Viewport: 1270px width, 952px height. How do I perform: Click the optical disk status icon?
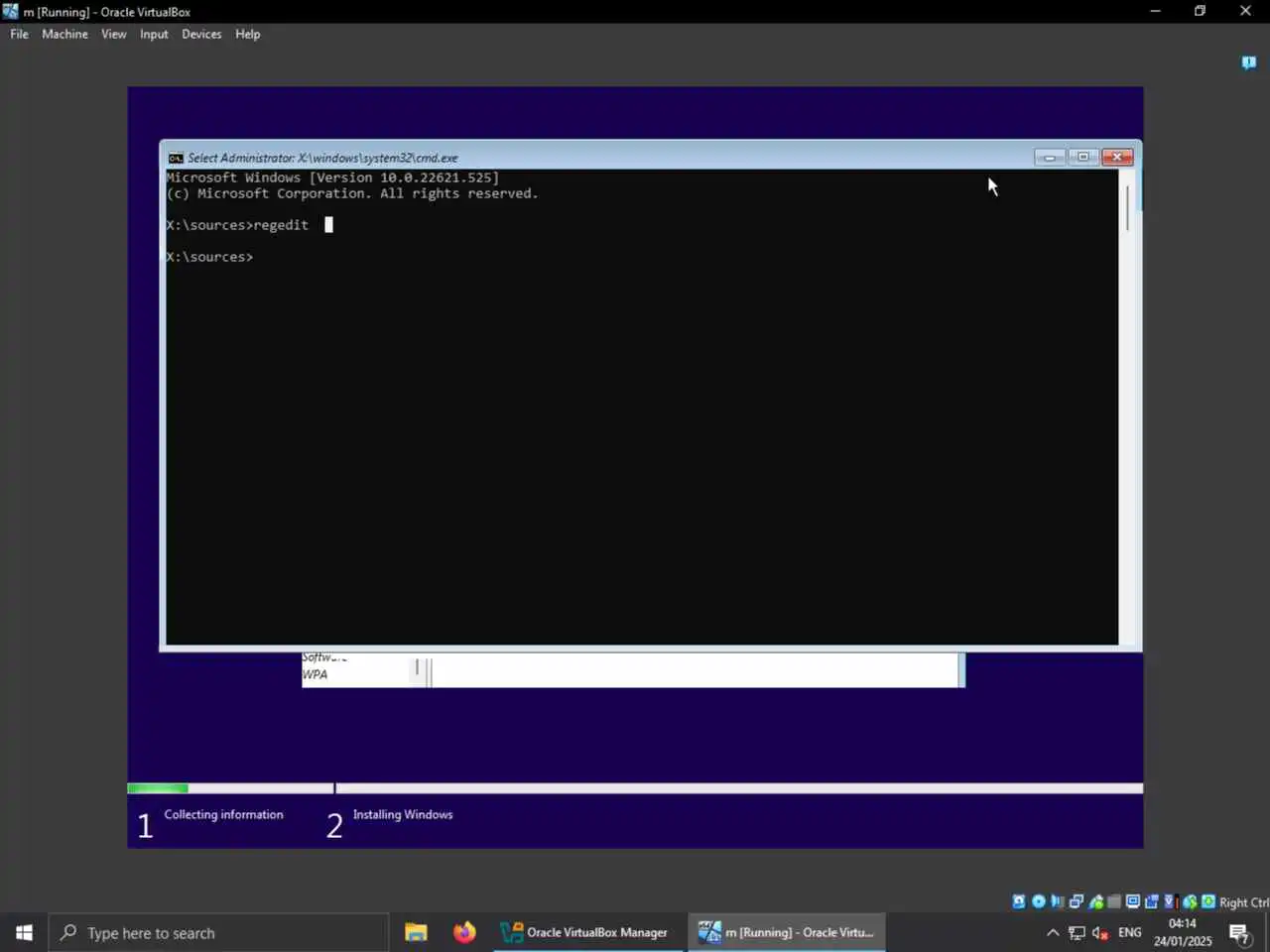[1039, 901]
